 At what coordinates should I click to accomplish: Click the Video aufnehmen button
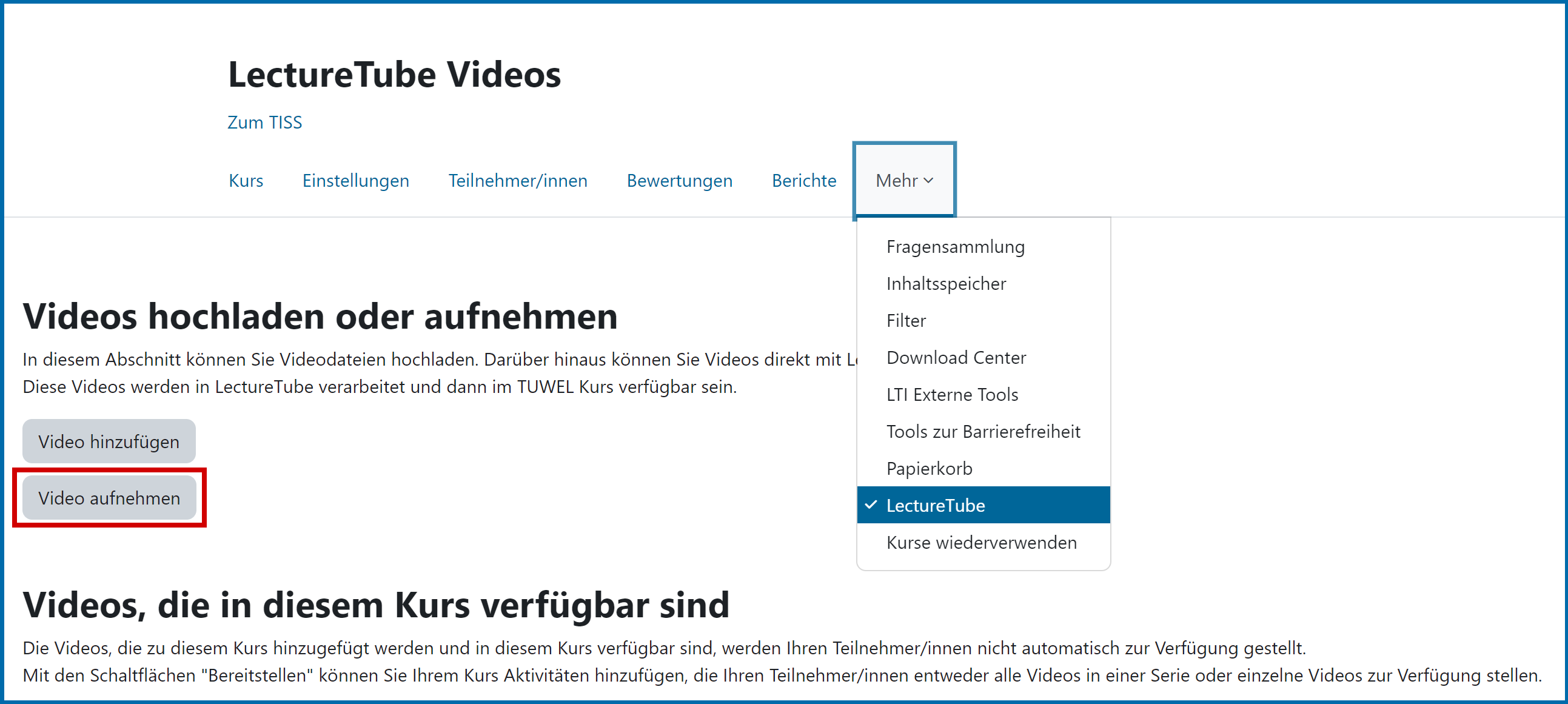coord(109,498)
